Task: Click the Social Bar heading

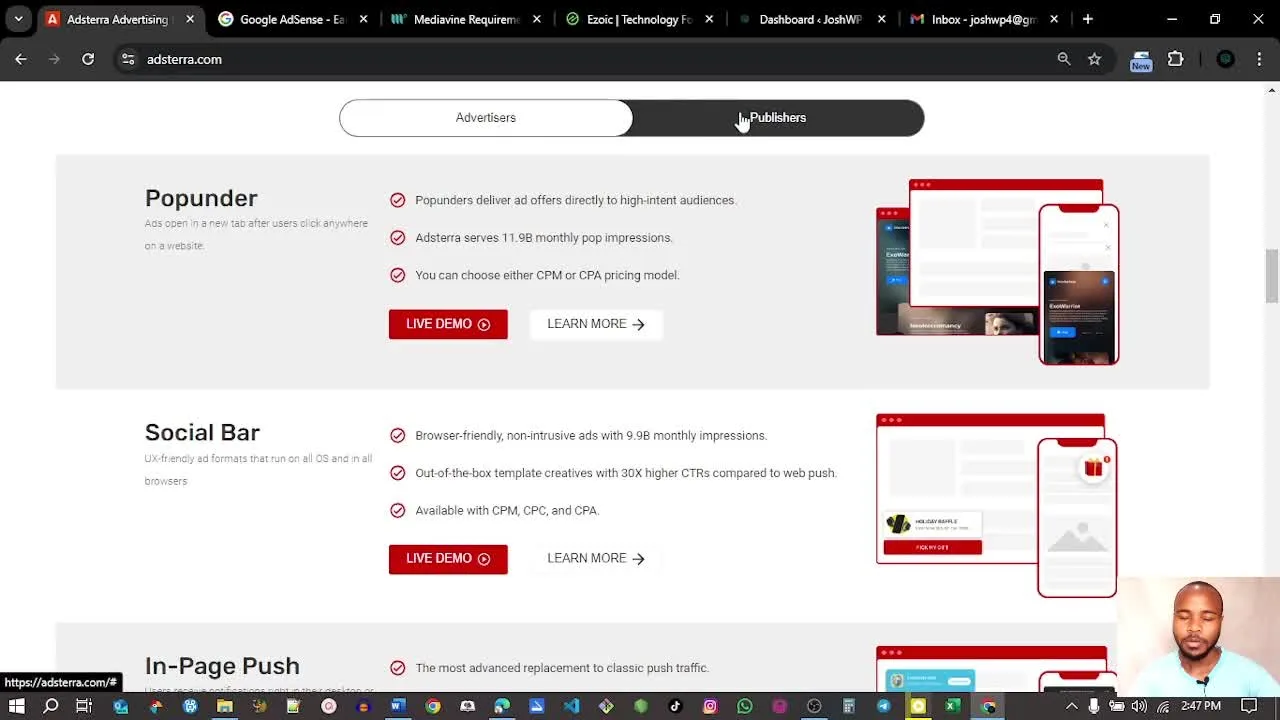Action: coord(202,432)
